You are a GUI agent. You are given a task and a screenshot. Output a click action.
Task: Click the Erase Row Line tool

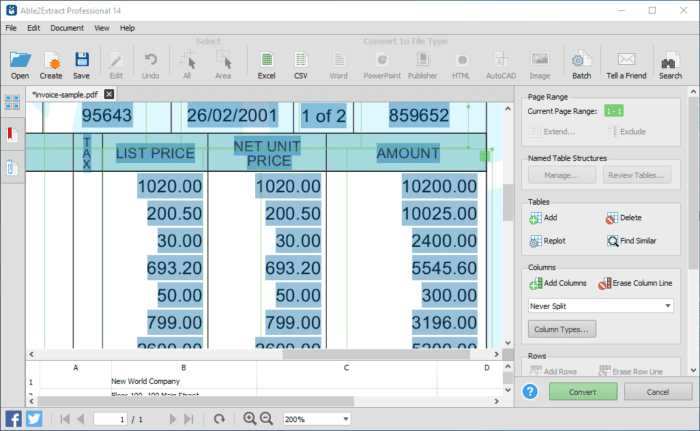(631, 371)
